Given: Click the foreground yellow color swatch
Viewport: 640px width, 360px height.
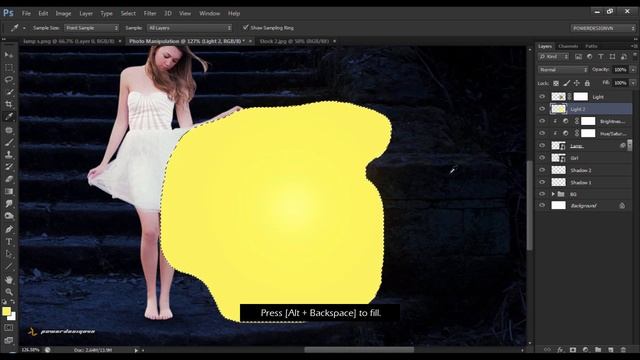Looking at the screenshot, I should click(6, 311).
